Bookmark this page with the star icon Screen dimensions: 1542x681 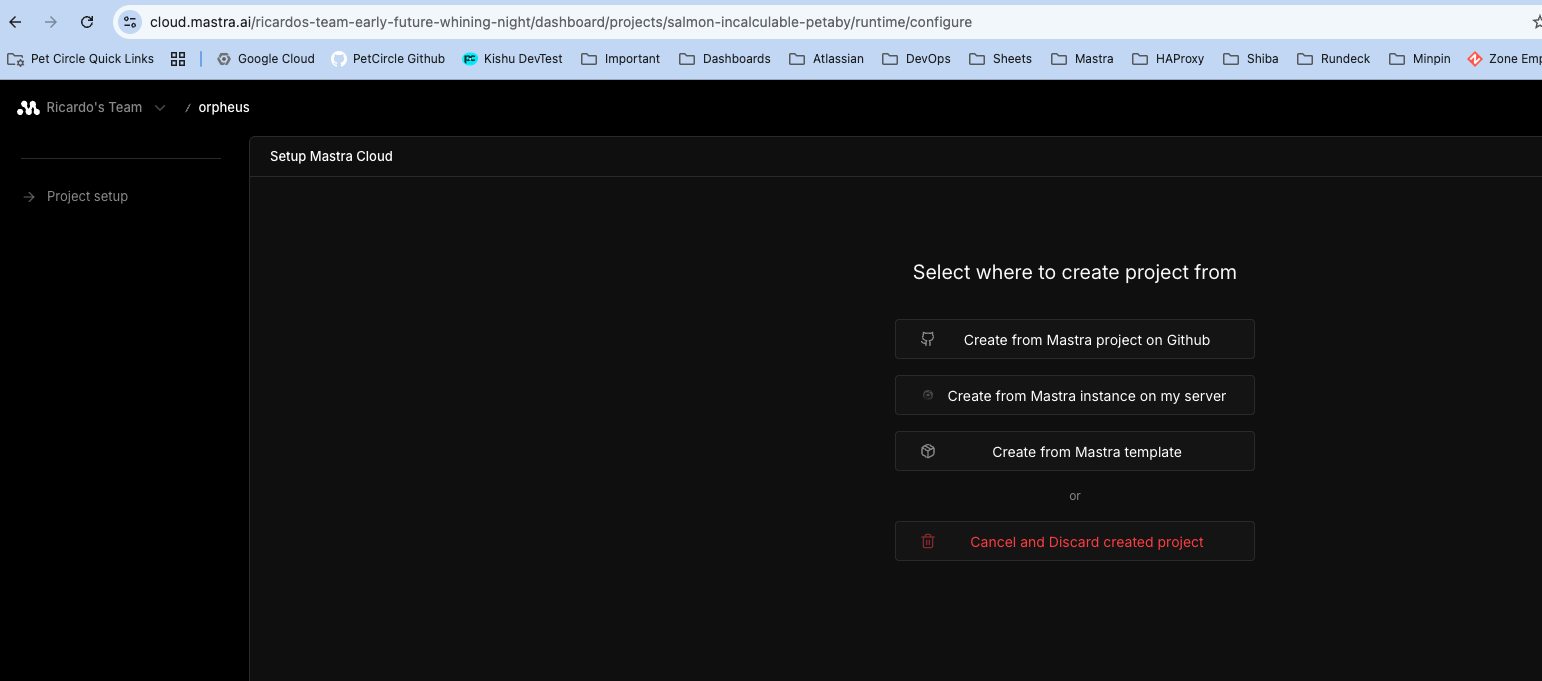1536,21
